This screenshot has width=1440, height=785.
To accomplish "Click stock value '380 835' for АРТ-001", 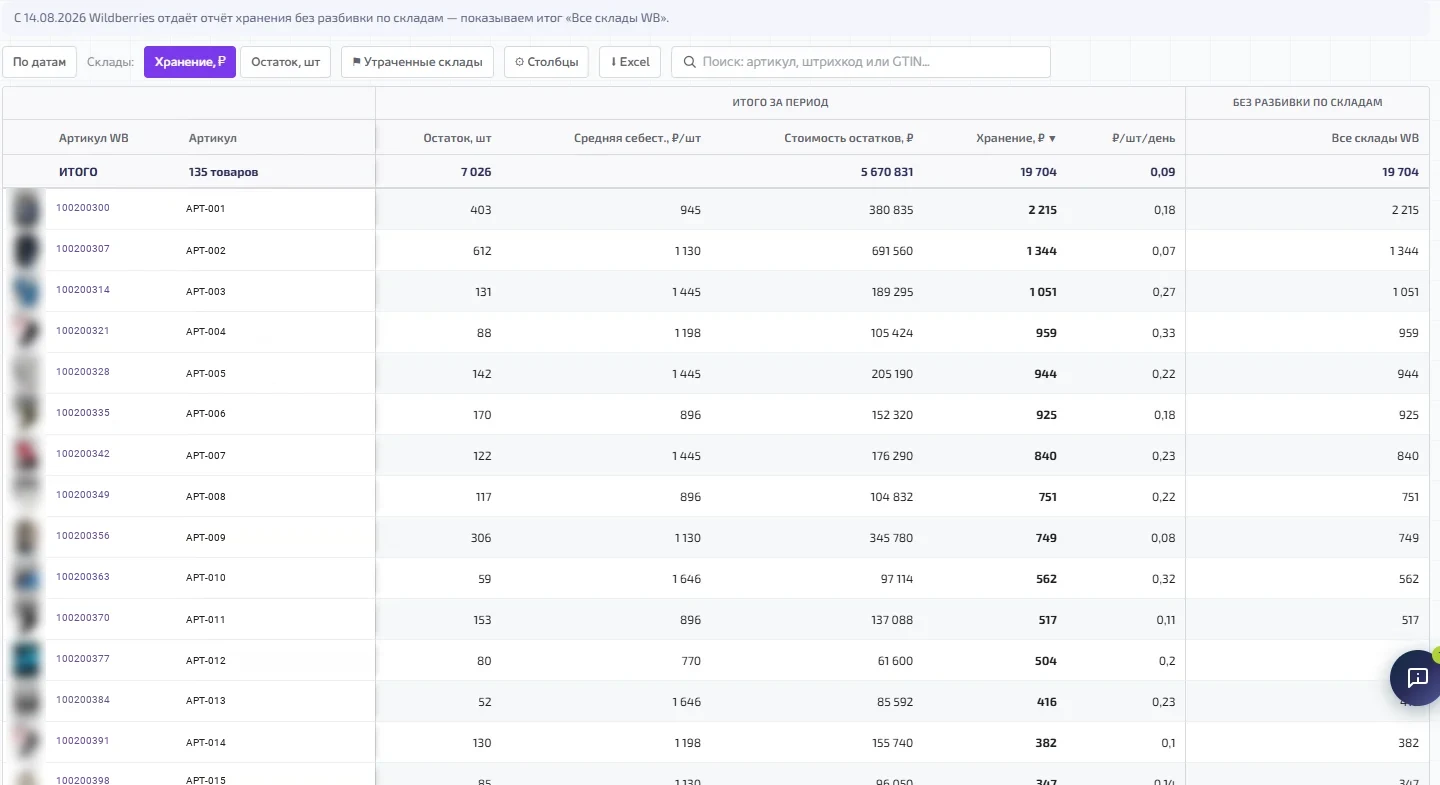I will [892, 210].
